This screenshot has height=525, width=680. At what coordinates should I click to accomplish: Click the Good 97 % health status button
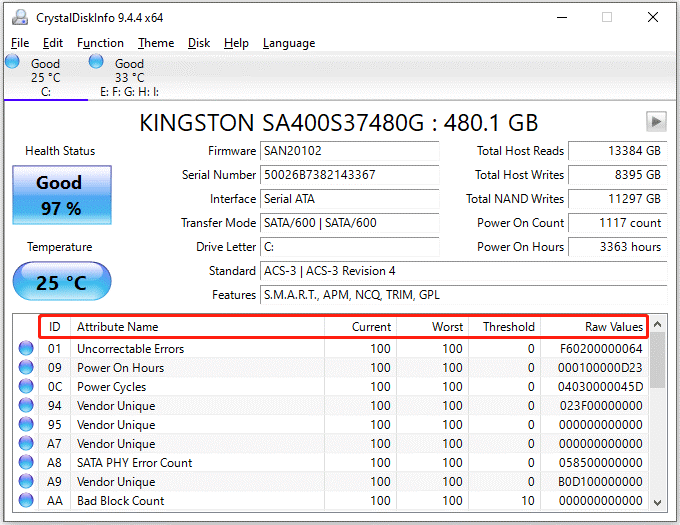pyautogui.click(x=62, y=195)
